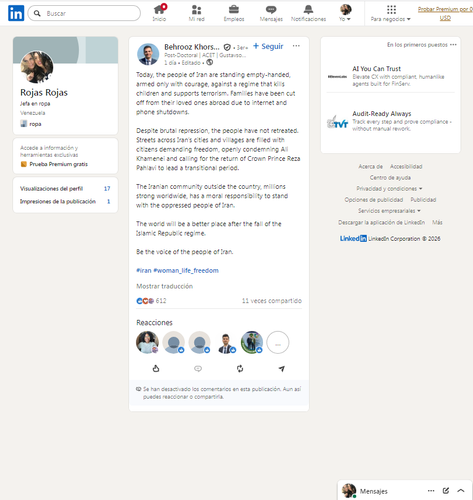Viewport: 473px width, 500px height.
Task: Expand the Mensajes panel chevron
Action: 461,491
